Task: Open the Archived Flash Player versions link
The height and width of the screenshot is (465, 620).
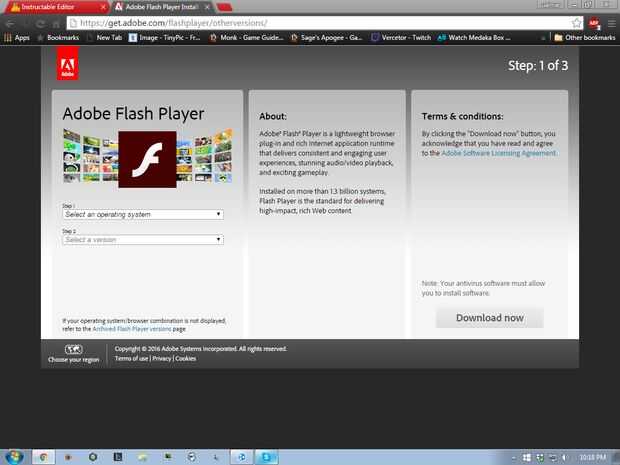Action: click(132, 329)
